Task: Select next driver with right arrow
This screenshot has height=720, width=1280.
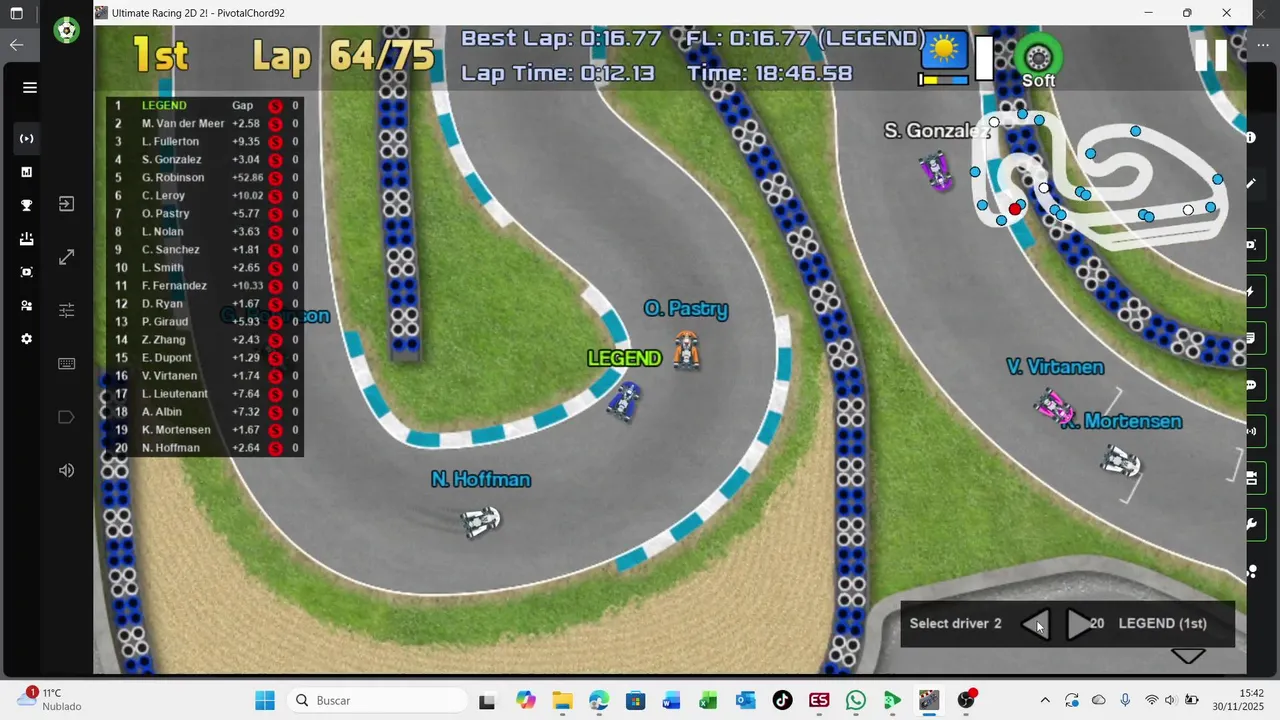Action: pos(1077,623)
